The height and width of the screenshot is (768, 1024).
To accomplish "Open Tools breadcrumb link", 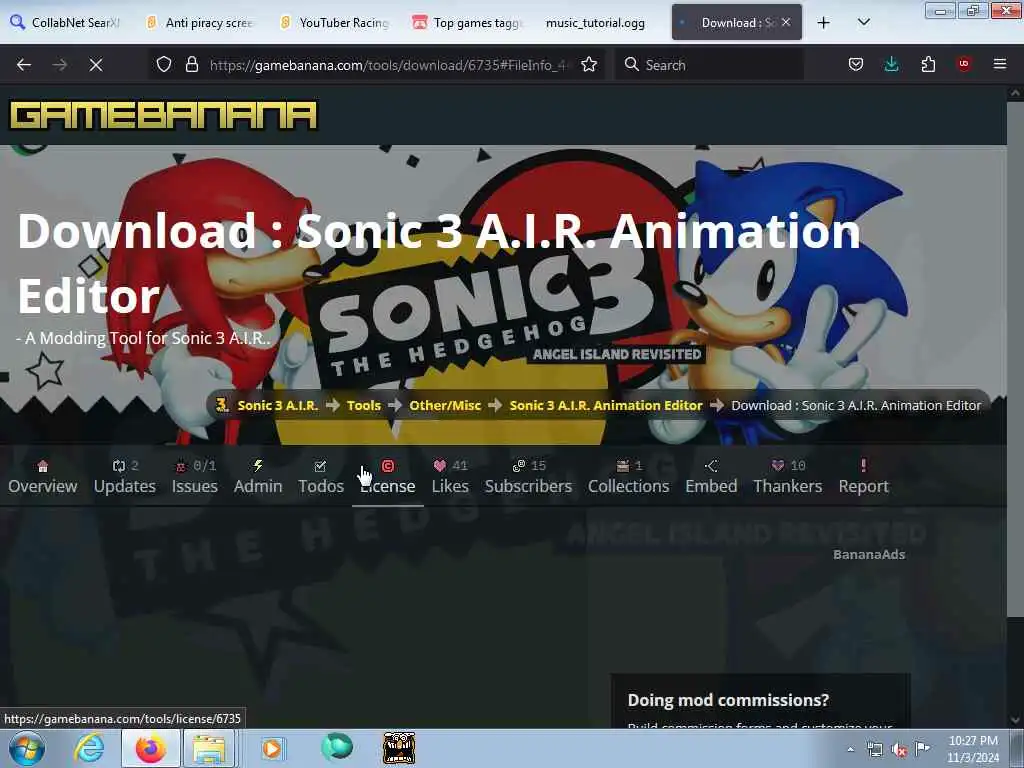I will (364, 406).
